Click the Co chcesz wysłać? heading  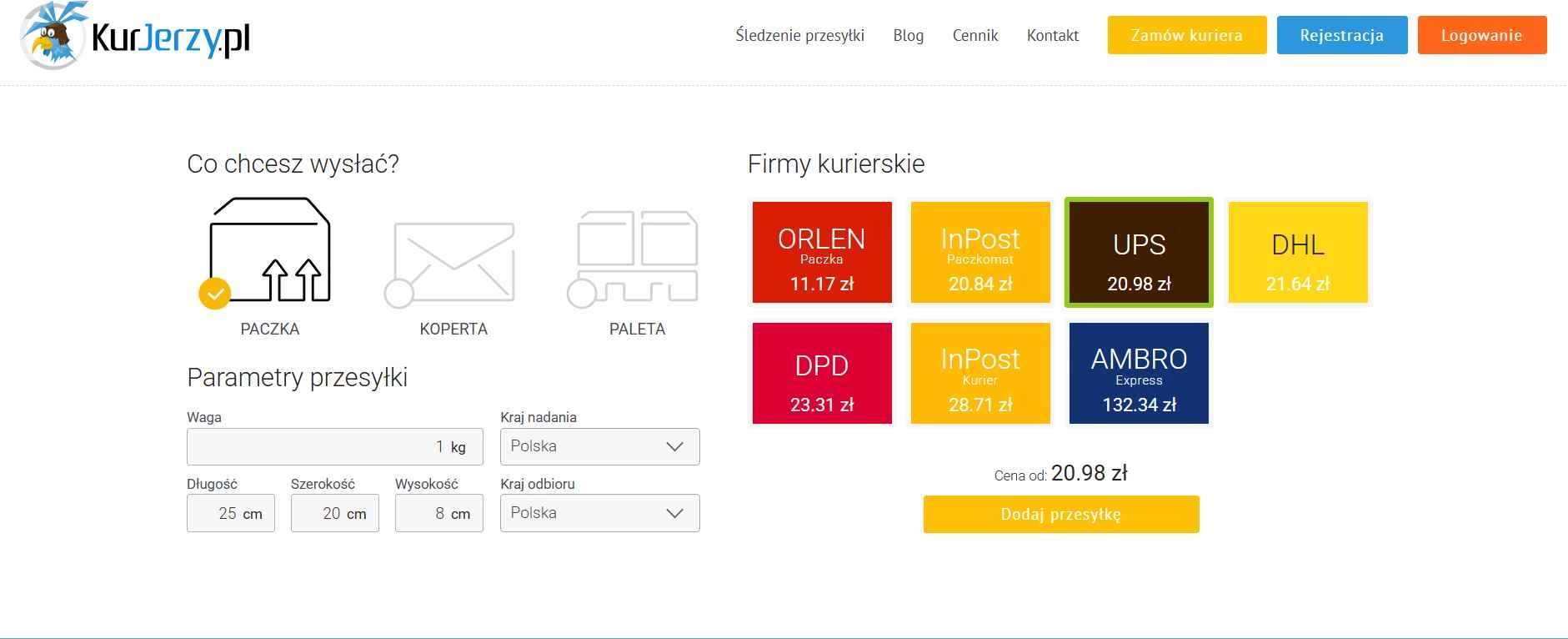point(293,164)
